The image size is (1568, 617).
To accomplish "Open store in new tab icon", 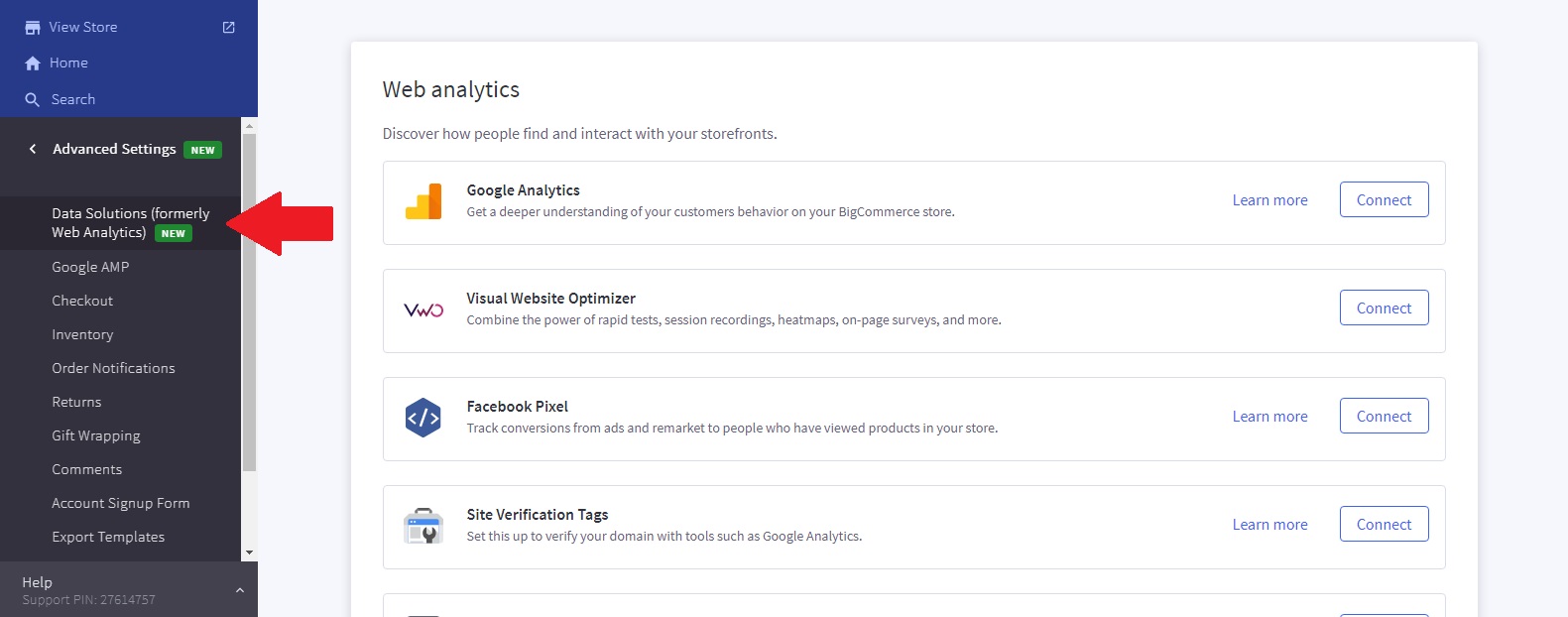I will [x=229, y=28].
